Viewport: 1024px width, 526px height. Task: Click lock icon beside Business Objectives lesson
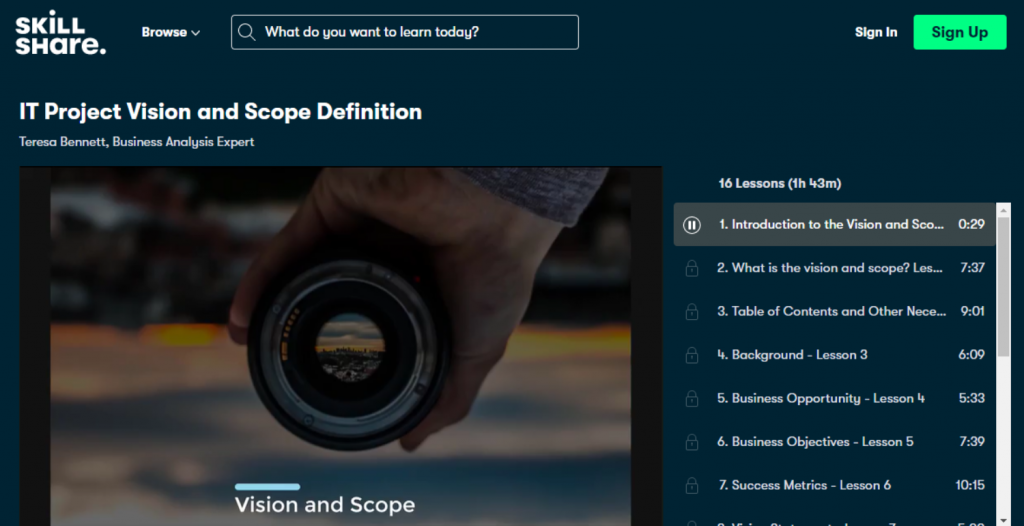[x=691, y=442]
